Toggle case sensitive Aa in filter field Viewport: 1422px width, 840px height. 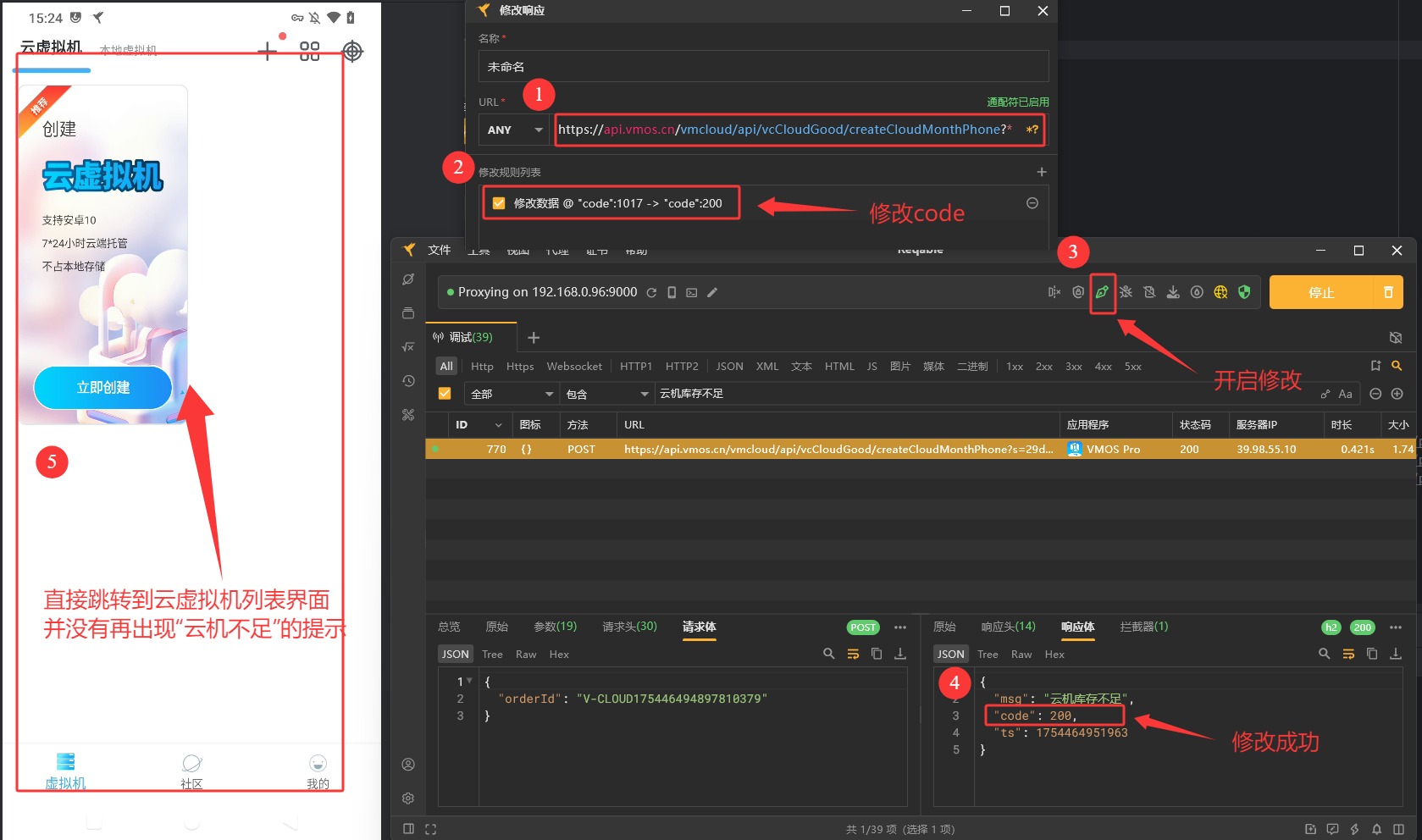coord(1345,394)
